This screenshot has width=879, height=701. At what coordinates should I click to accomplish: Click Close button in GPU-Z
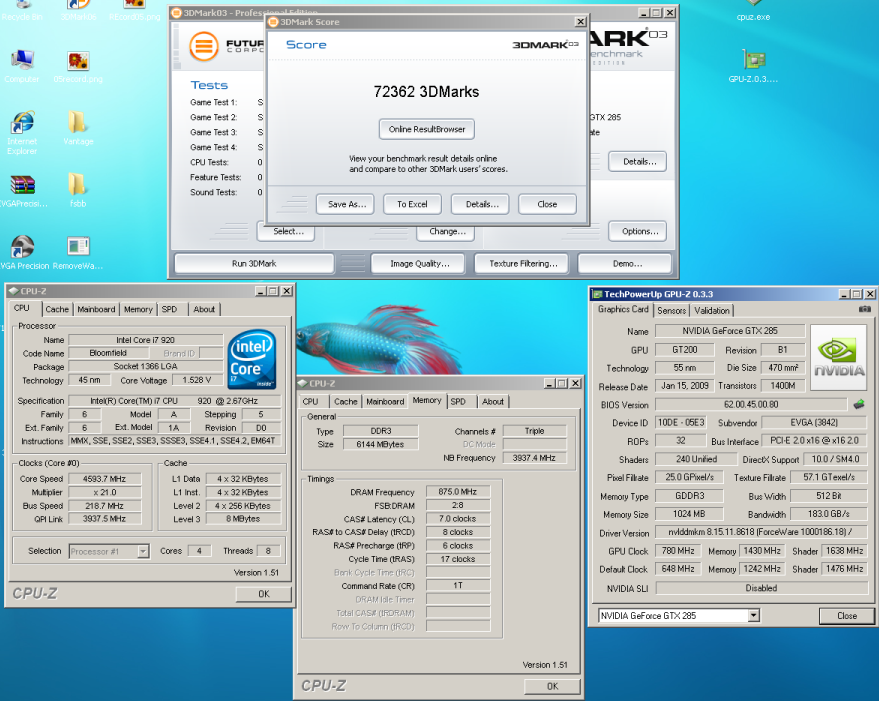click(846, 616)
